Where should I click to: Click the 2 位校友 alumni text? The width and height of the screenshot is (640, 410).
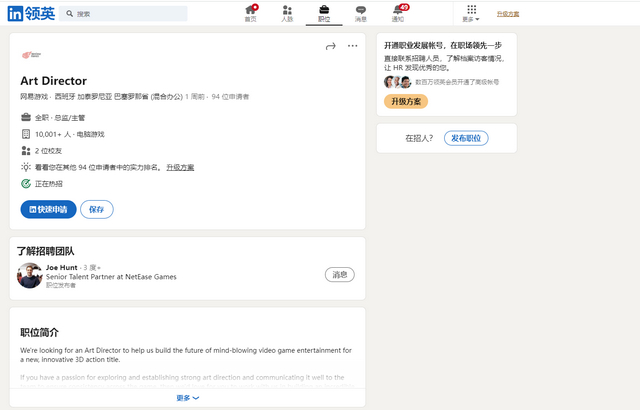[x=48, y=151]
